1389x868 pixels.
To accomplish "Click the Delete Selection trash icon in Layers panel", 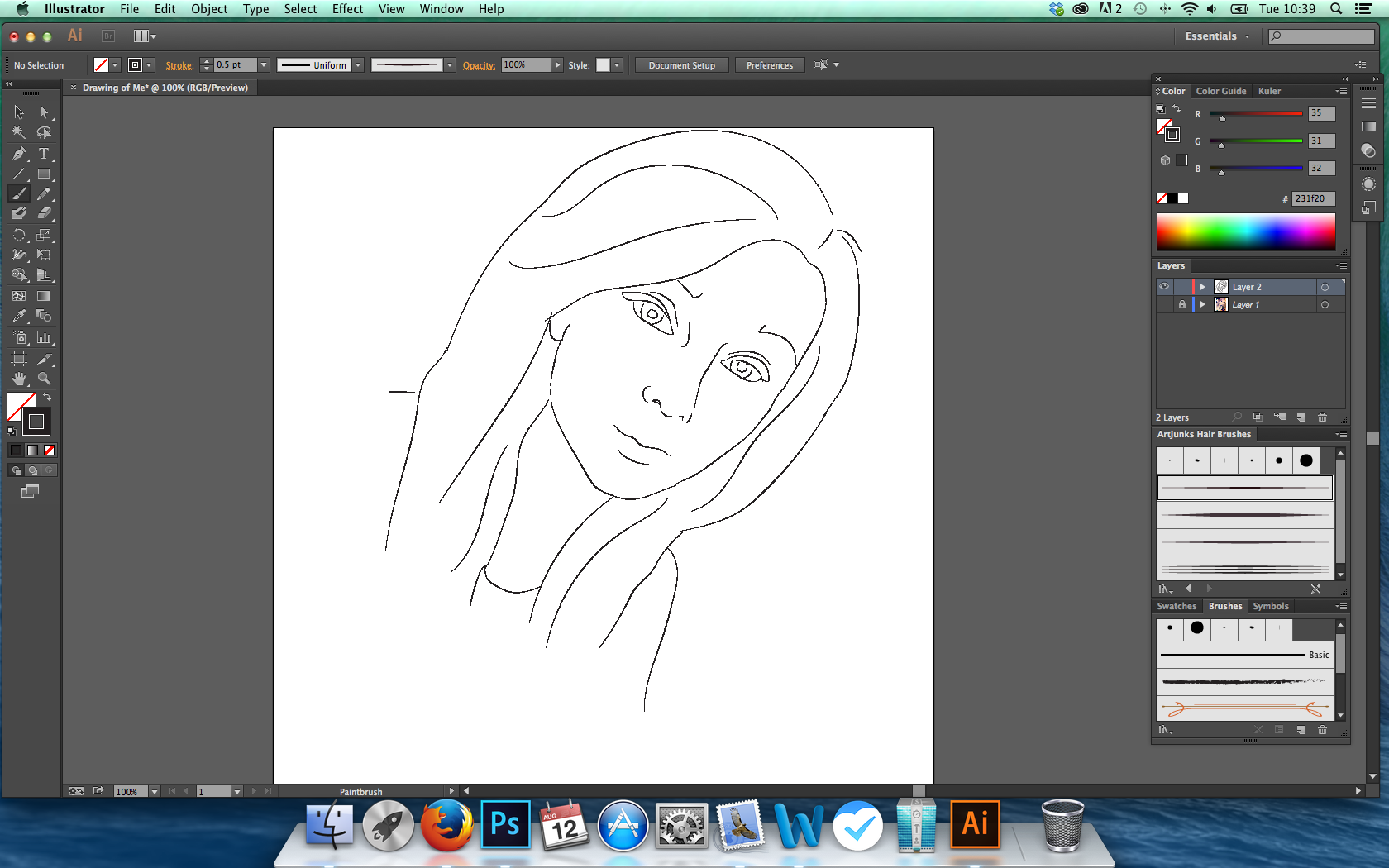I will [x=1322, y=417].
